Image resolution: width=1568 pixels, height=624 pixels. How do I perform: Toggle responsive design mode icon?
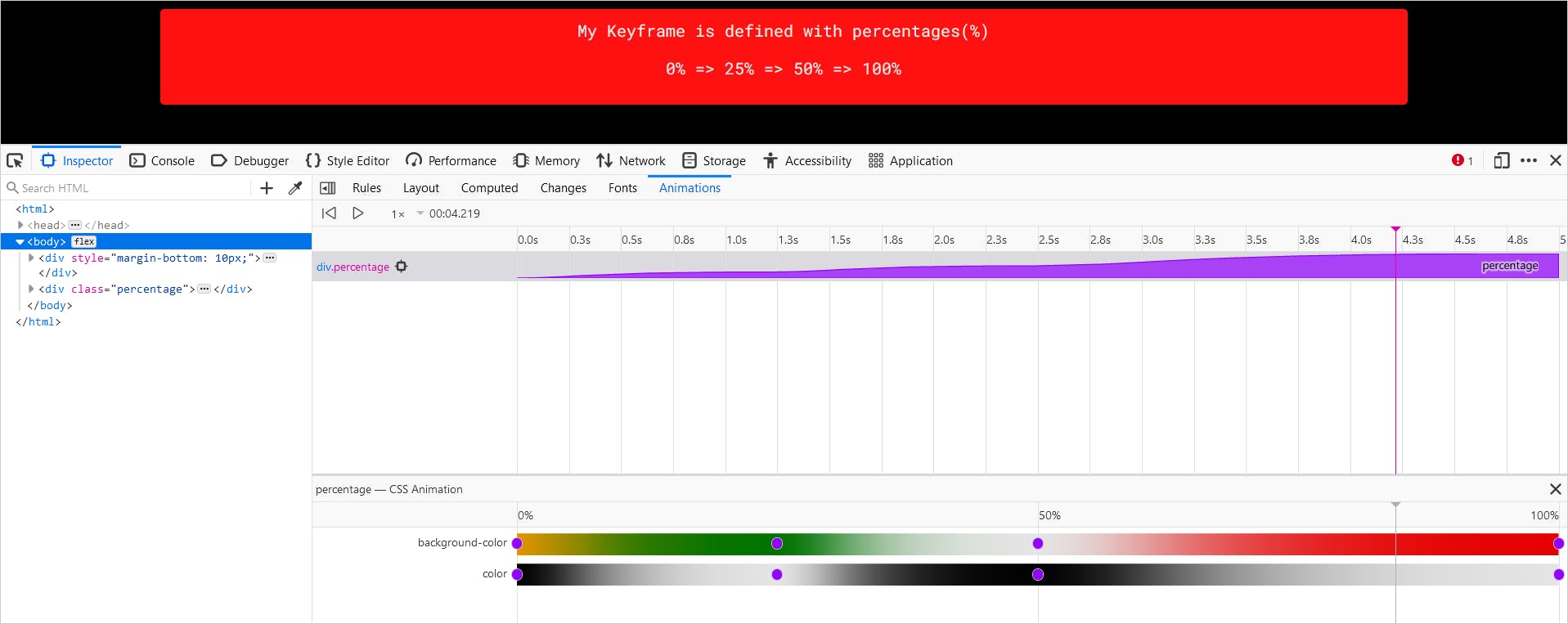point(1502,160)
